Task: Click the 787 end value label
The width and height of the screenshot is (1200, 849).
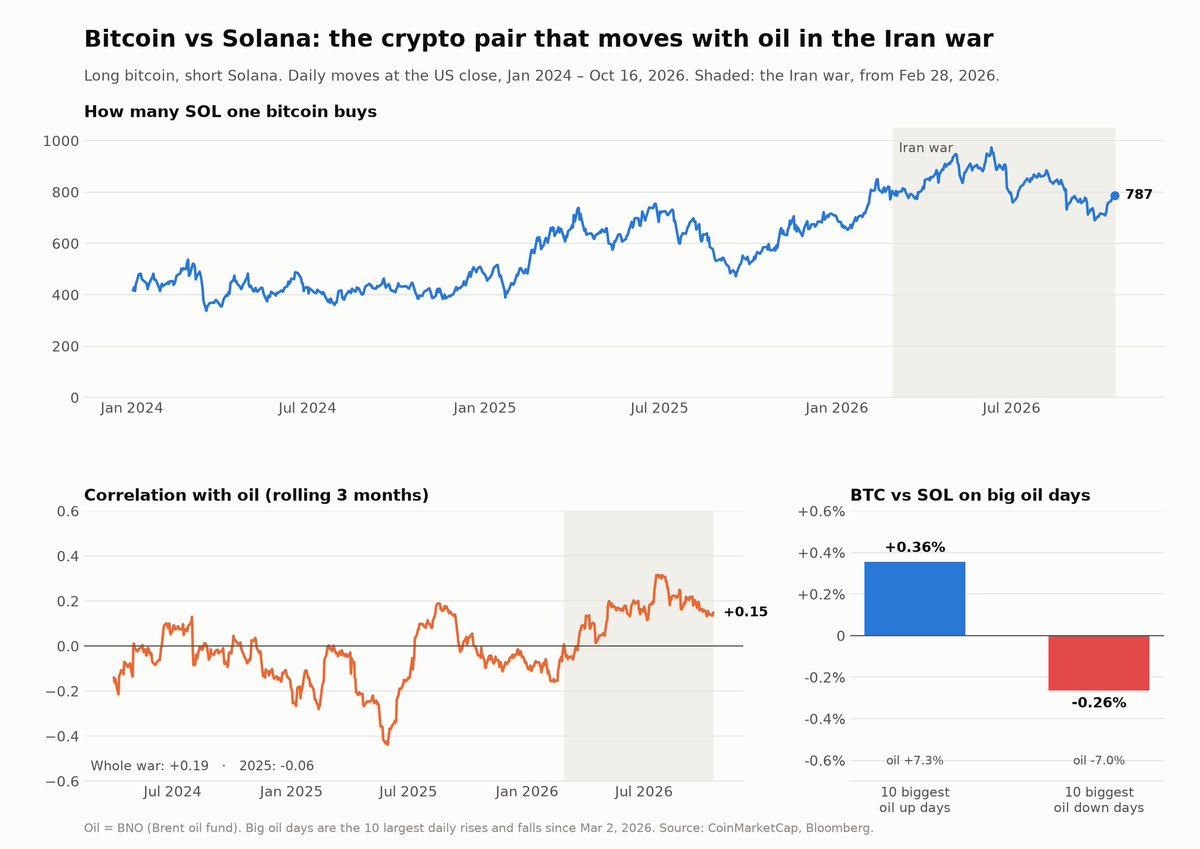Action: [x=1139, y=195]
